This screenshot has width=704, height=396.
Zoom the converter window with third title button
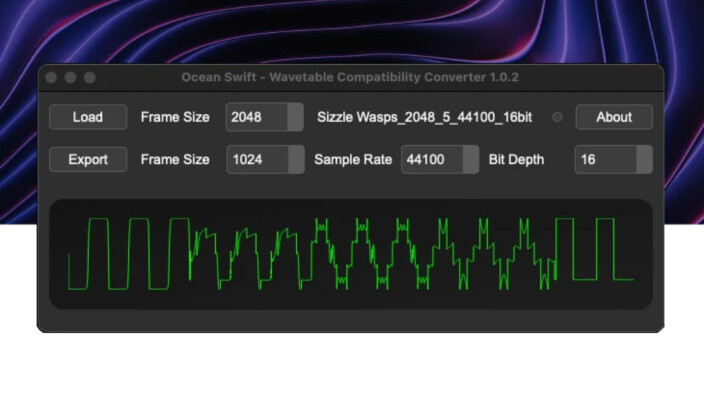tap(90, 78)
